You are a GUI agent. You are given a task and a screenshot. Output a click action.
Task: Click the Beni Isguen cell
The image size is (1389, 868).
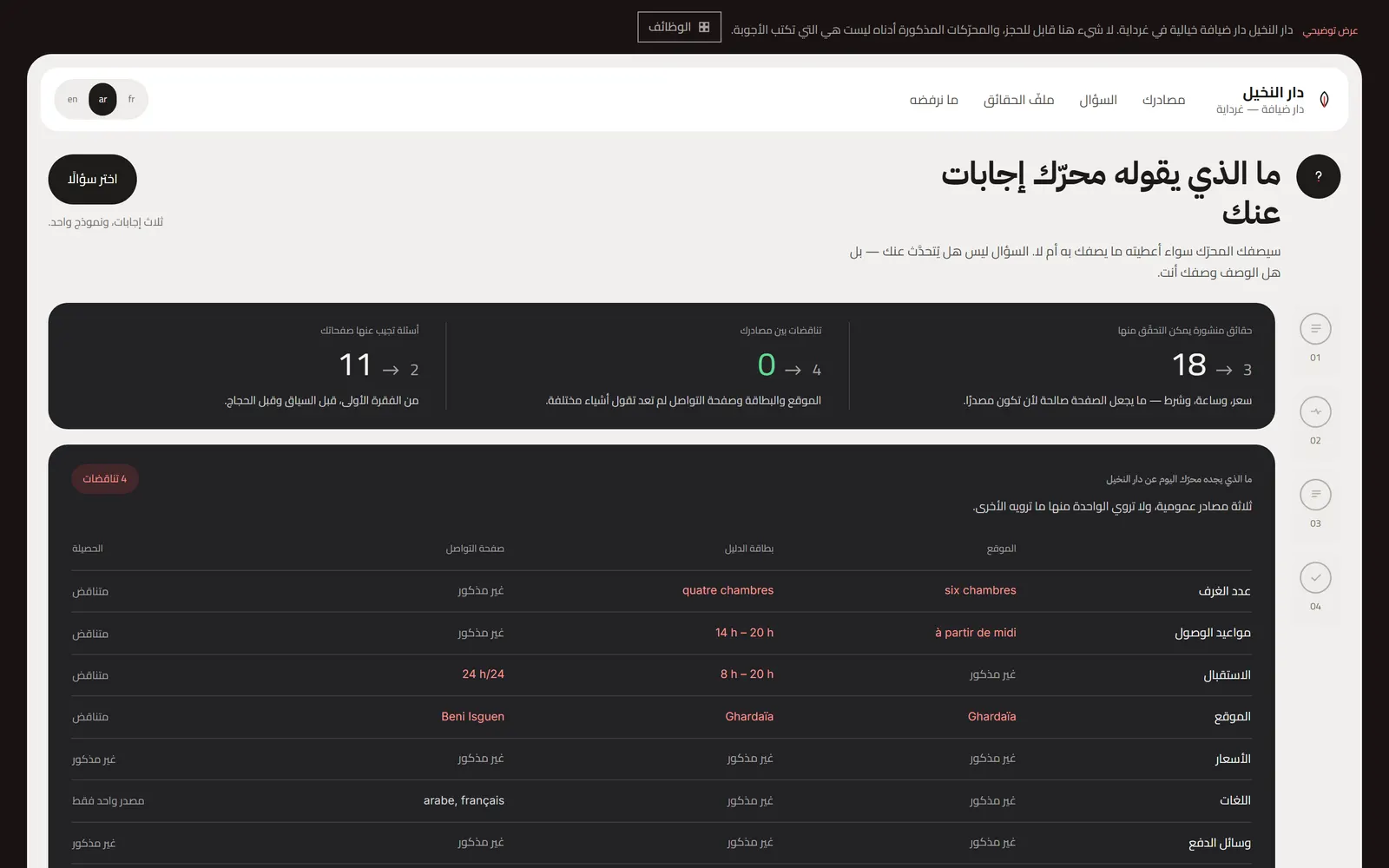click(472, 717)
